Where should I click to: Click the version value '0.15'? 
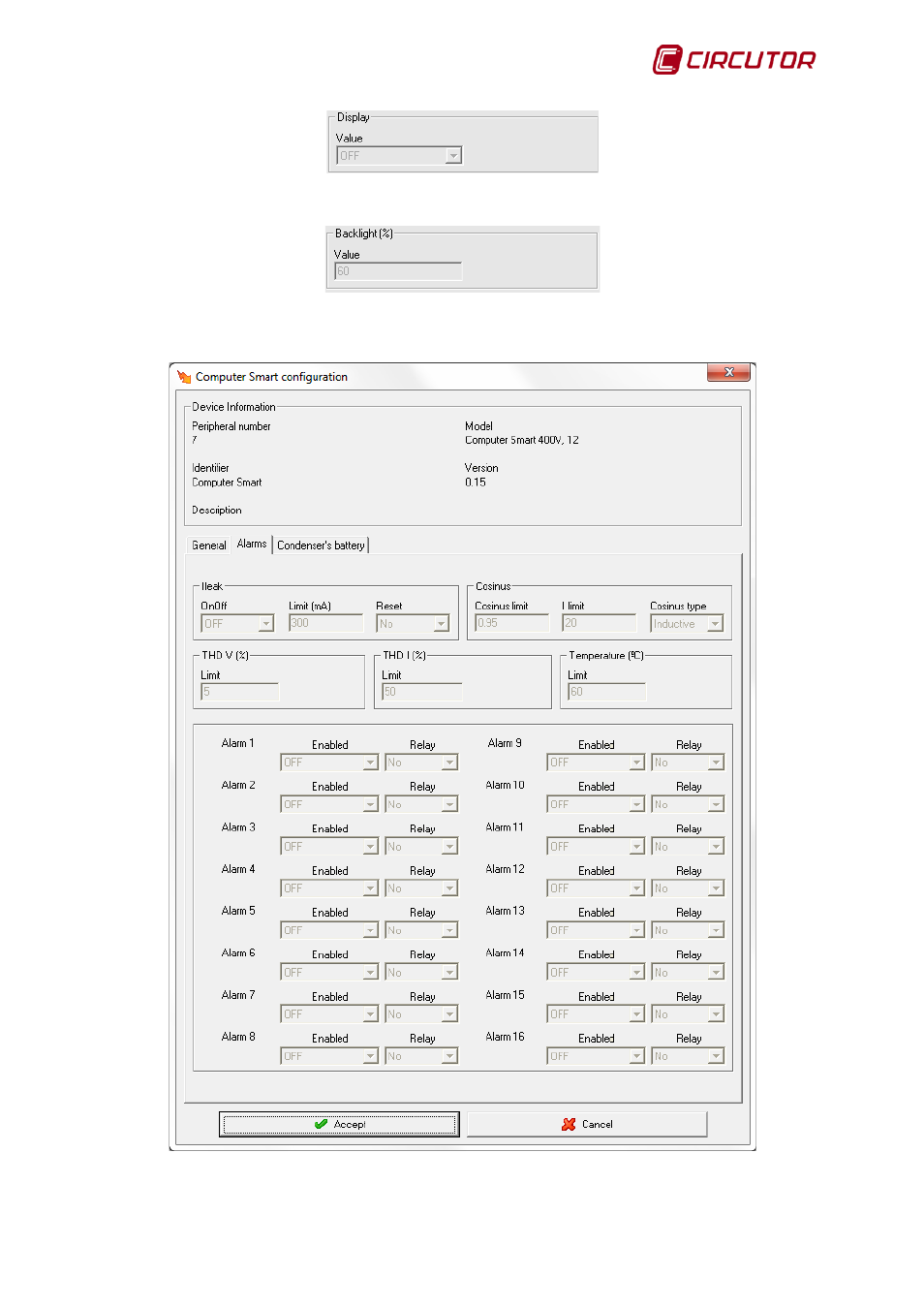(476, 482)
